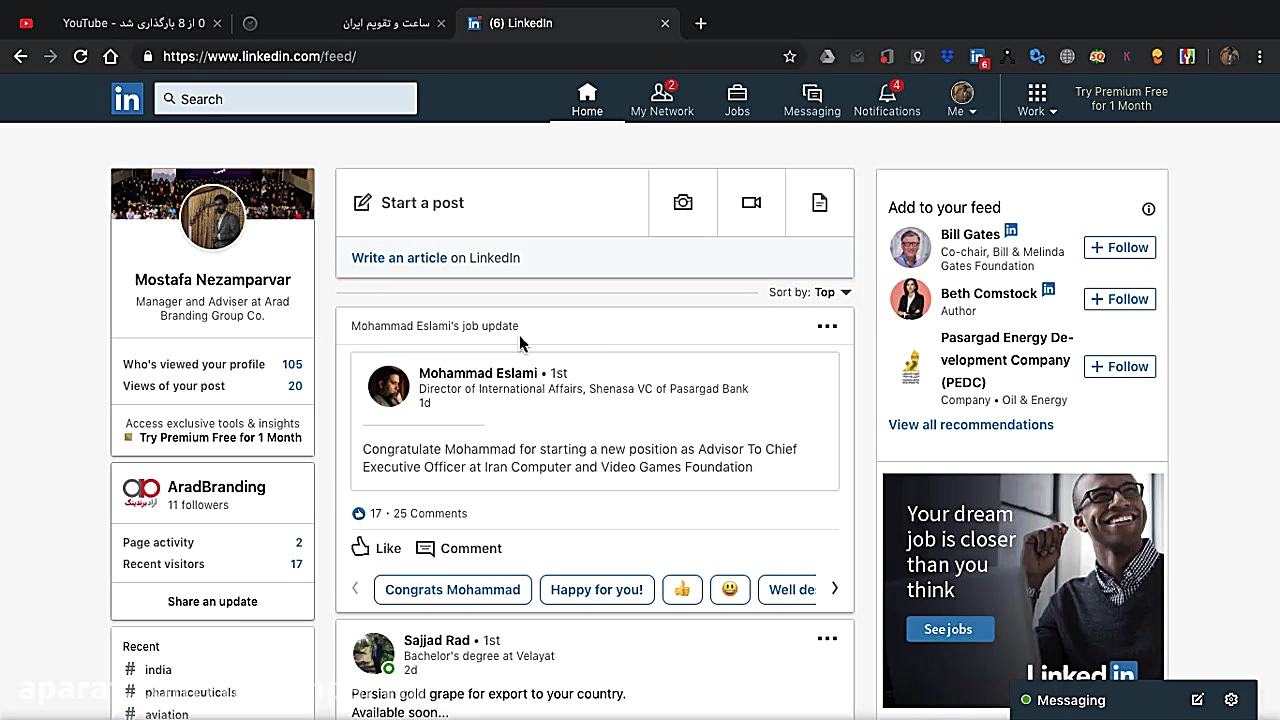Select the Jobs briefcase icon
This screenshot has width=1280, height=720.
tap(737, 95)
